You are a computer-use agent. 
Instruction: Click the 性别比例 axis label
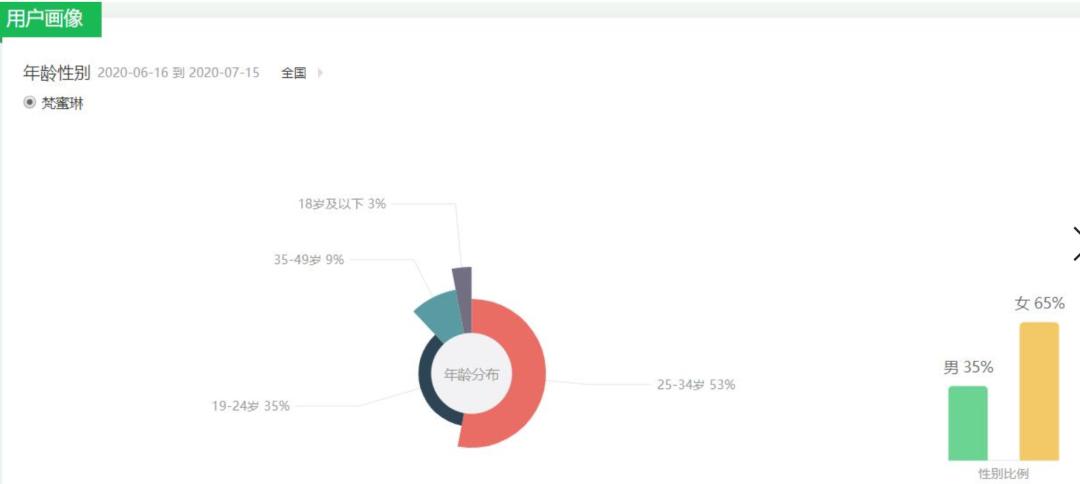click(1003, 473)
